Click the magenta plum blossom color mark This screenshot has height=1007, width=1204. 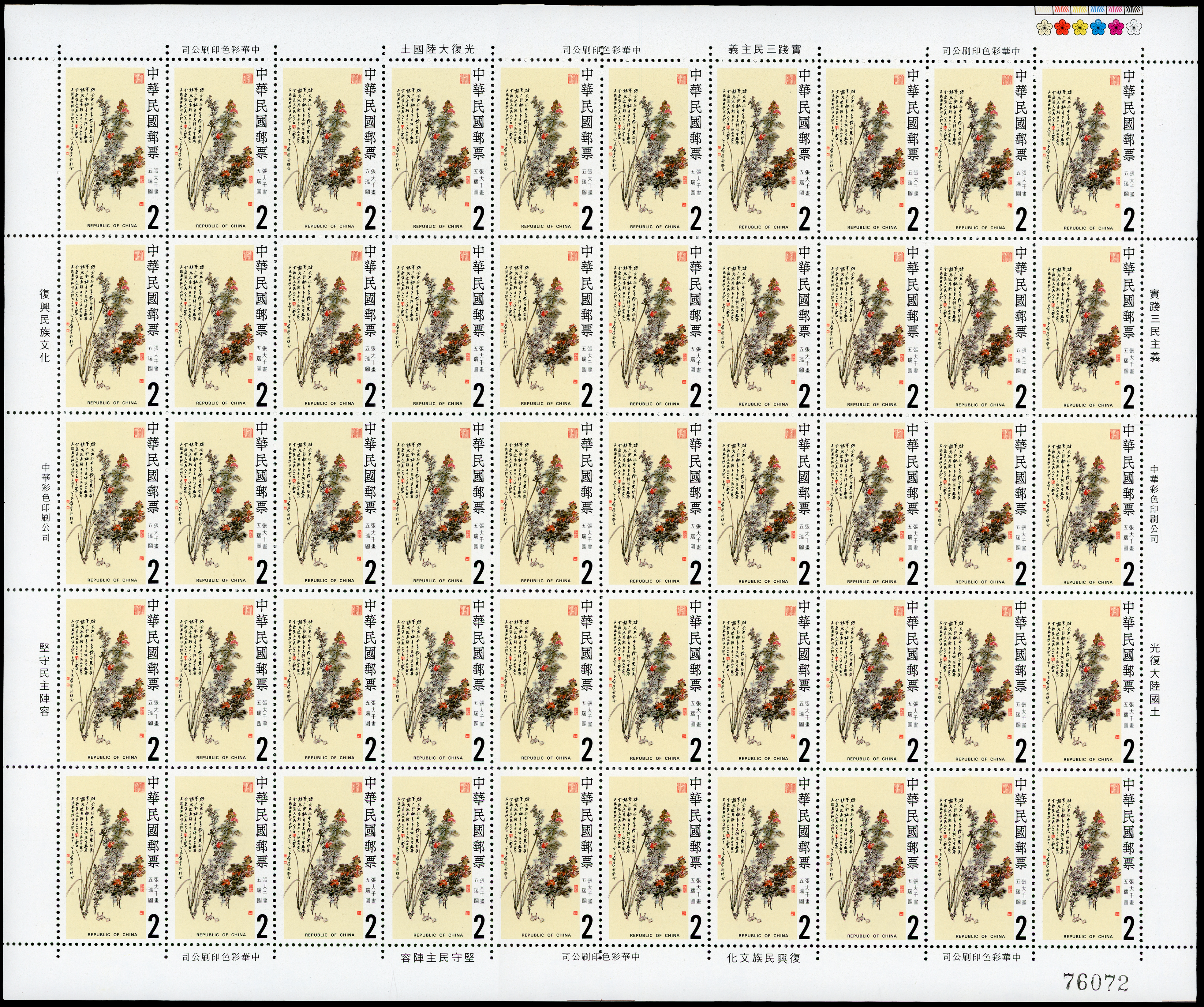pos(1116,28)
